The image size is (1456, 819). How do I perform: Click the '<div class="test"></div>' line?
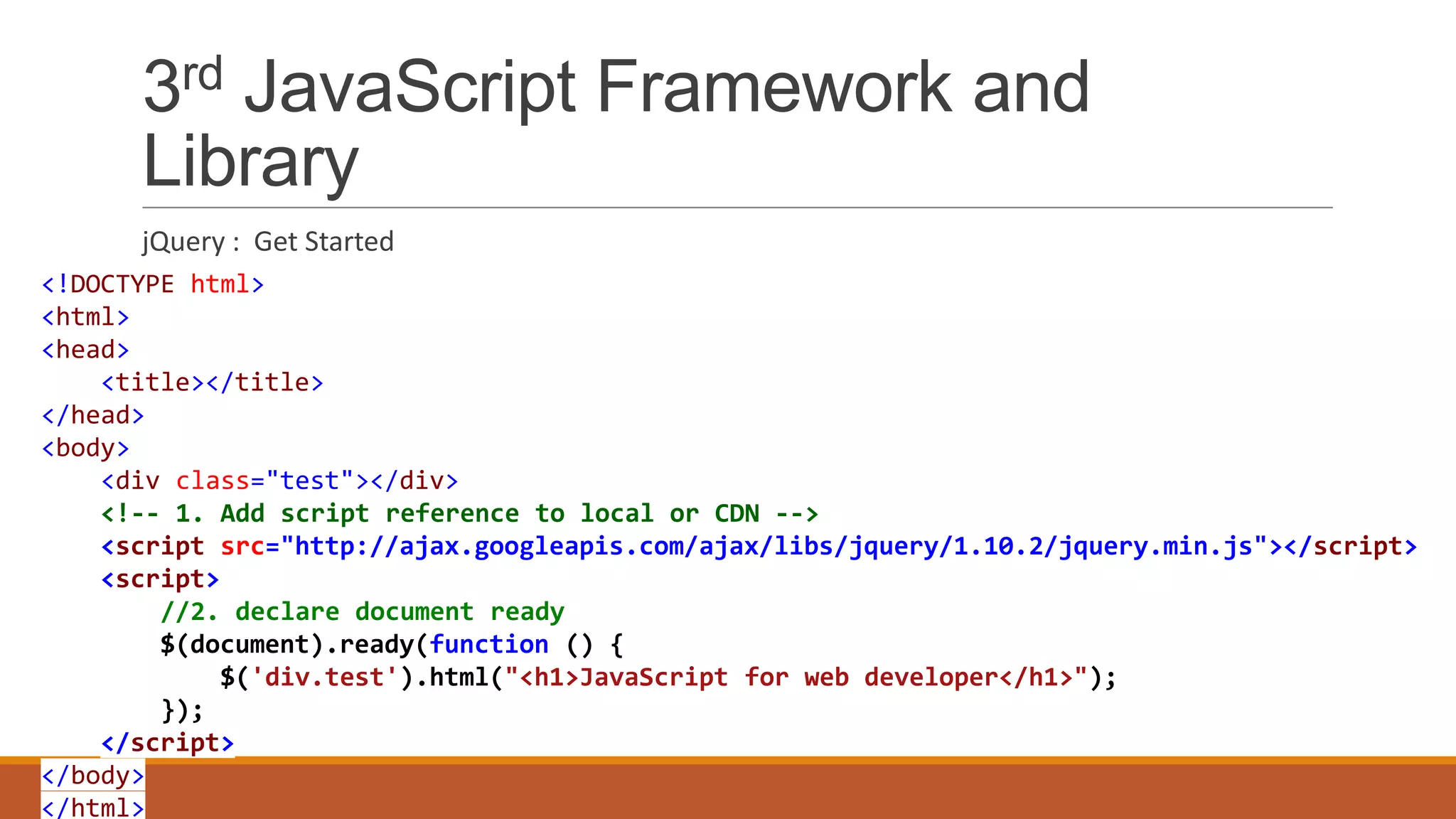pyautogui.click(x=279, y=481)
